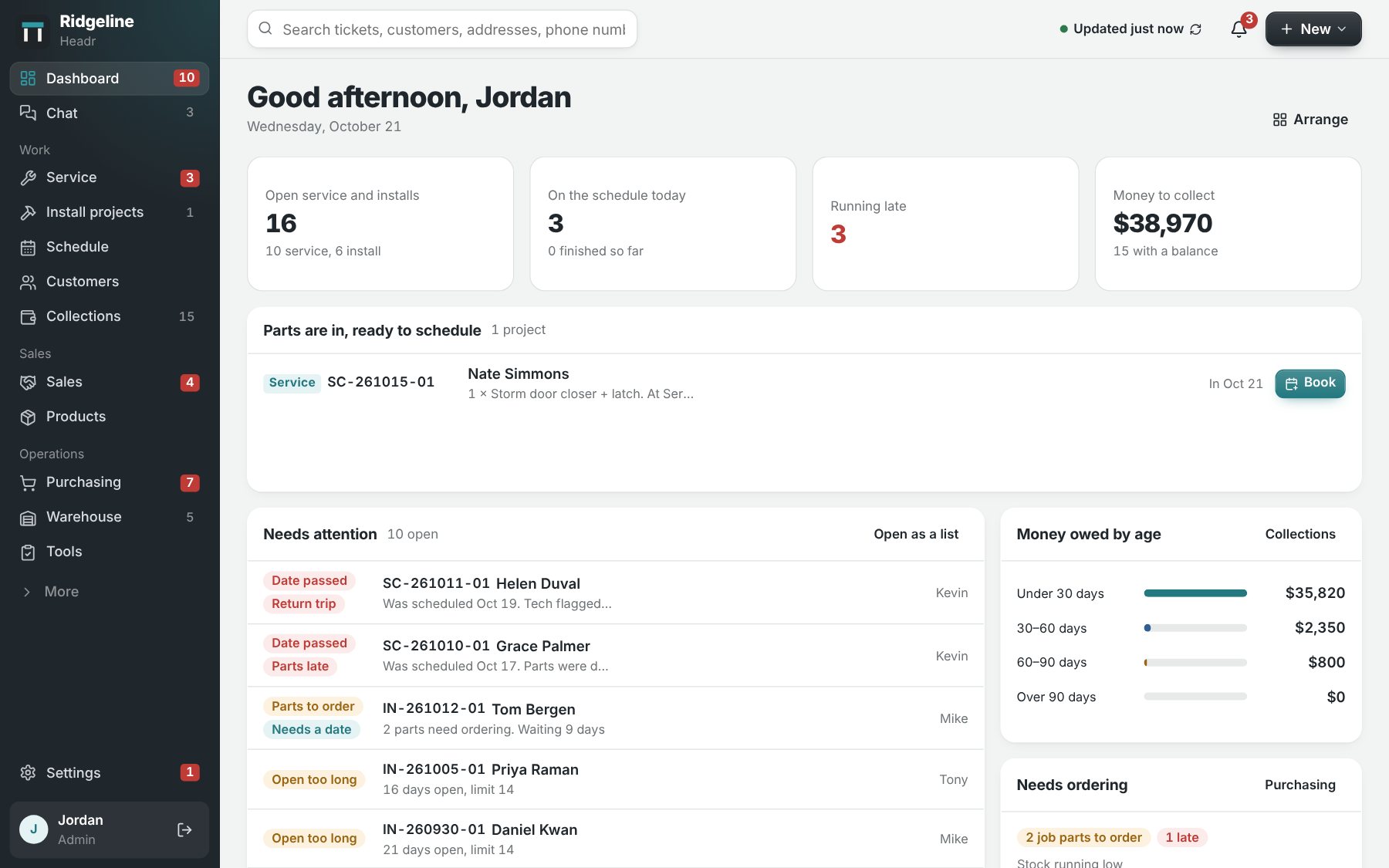The image size is (1389, 868).
Task: Open Chat from the sidebar
Action: pyautogui.click(x=110, y=113)
